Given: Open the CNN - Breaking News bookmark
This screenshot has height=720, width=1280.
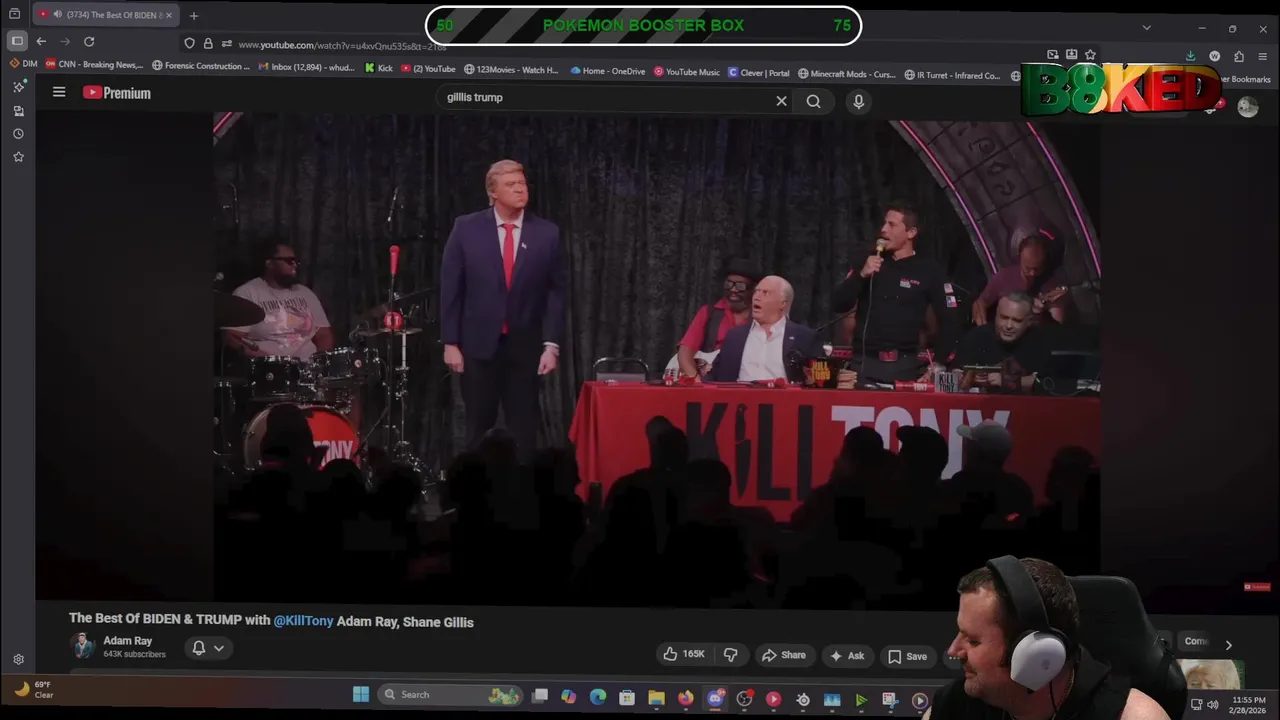Looking at the screenshot, I should [94, 64].
